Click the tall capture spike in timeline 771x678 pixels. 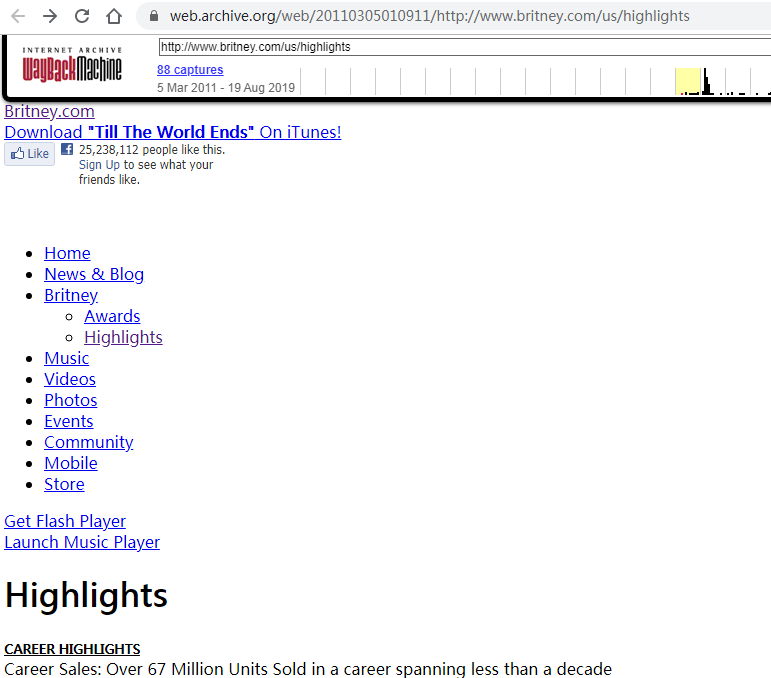click(x=706, y=81)
